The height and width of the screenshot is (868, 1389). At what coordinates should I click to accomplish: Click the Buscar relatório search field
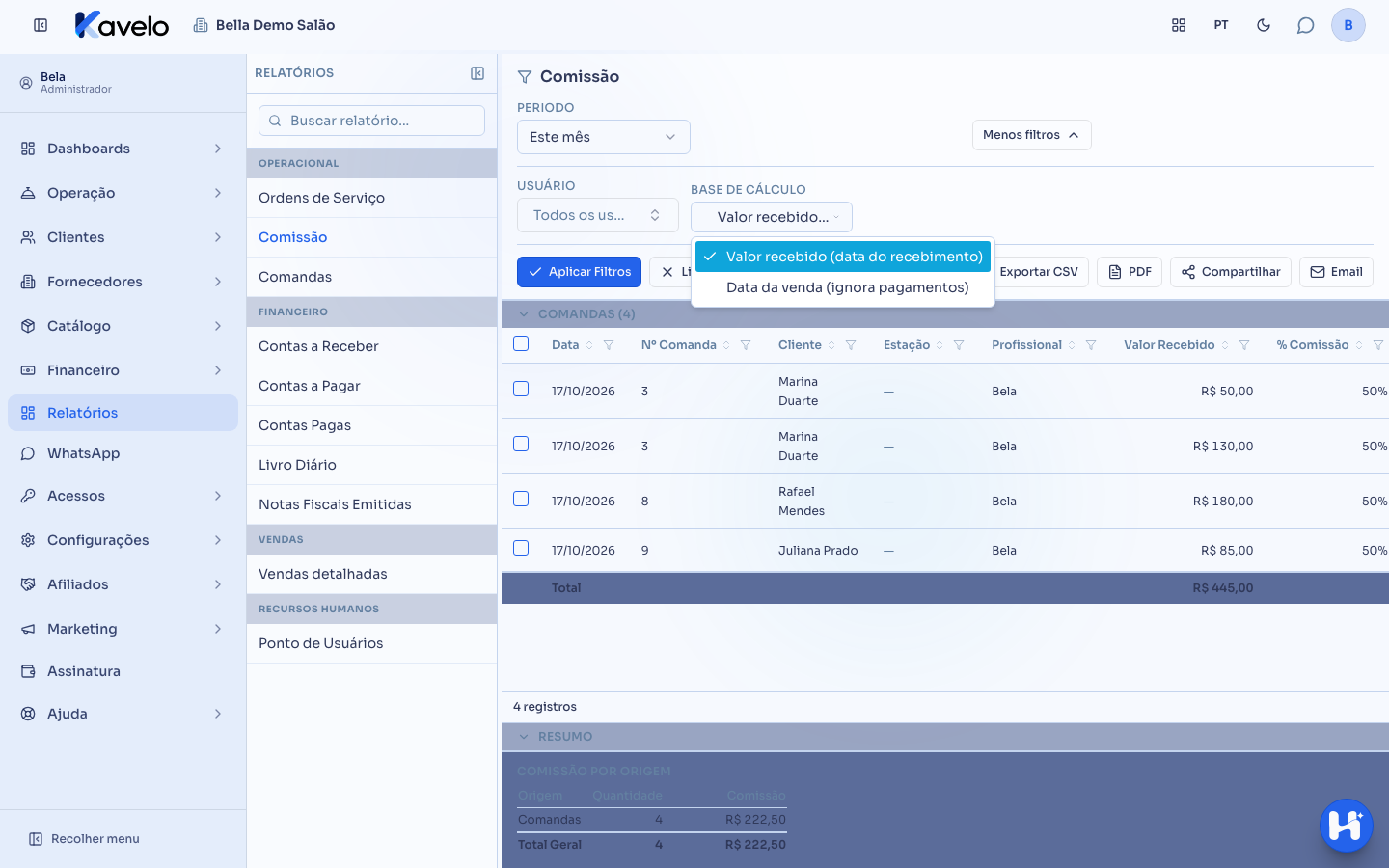(371, 121)
